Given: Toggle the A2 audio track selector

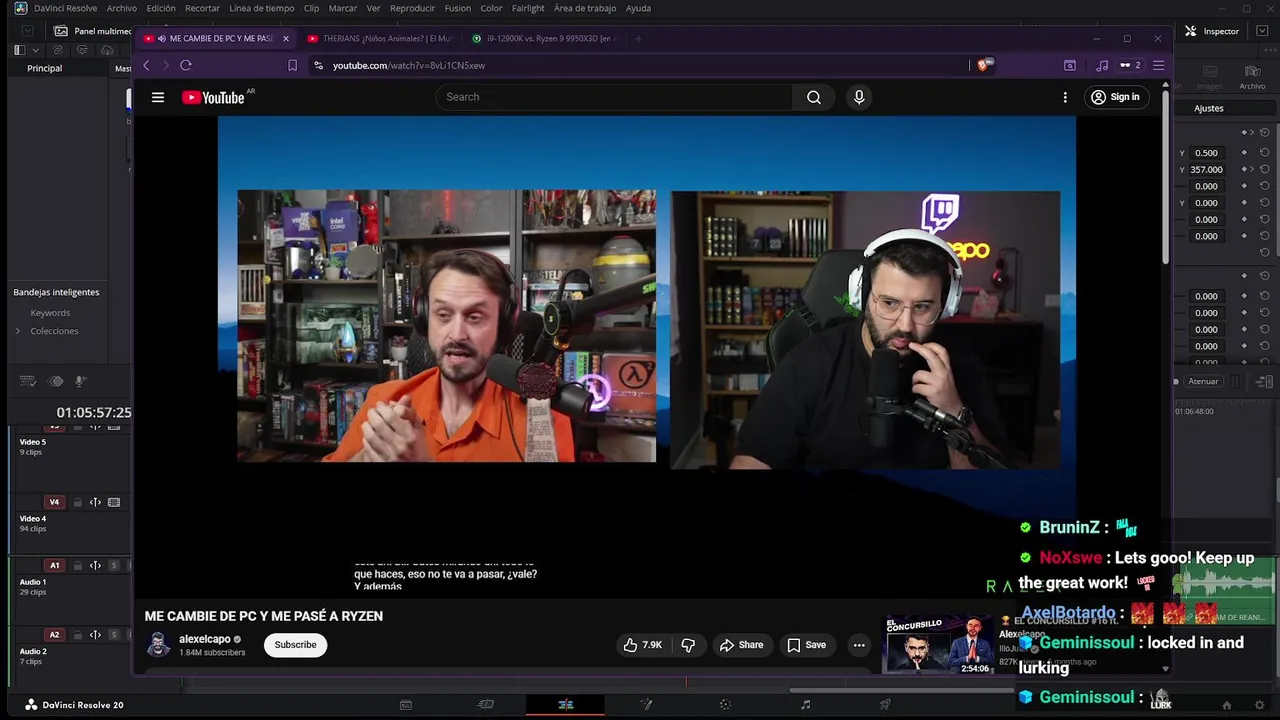Looking at the screenshot, I should (54, 634).
